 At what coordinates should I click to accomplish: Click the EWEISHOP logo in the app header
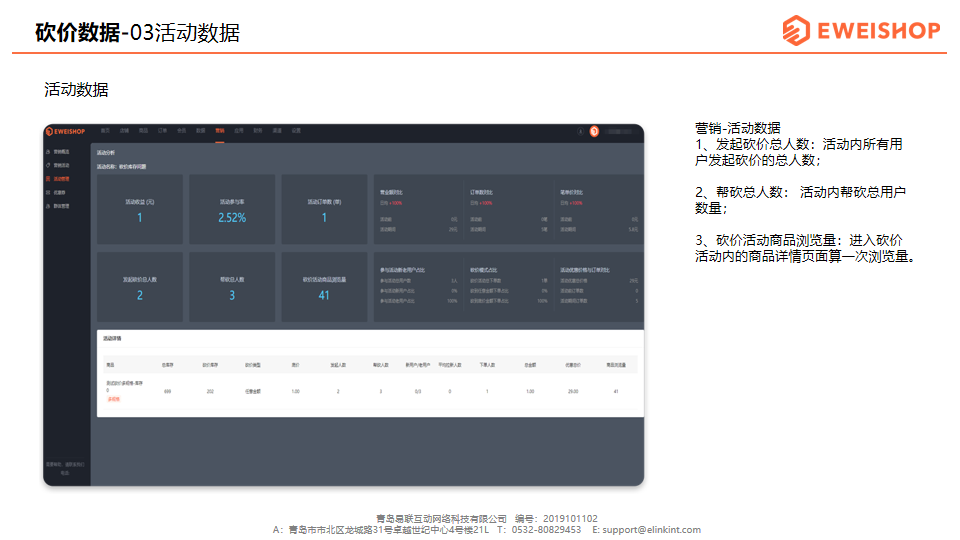click(x=66, y=132)
